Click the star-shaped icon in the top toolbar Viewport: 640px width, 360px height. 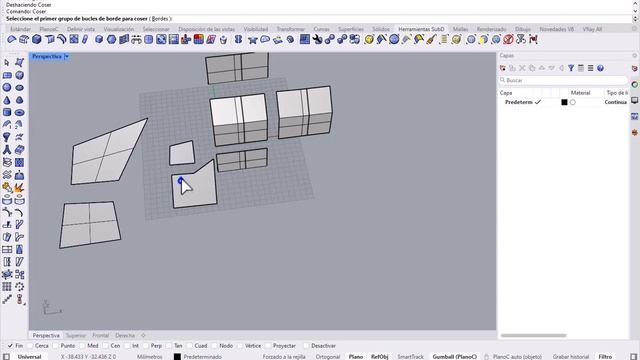point(253,40)
